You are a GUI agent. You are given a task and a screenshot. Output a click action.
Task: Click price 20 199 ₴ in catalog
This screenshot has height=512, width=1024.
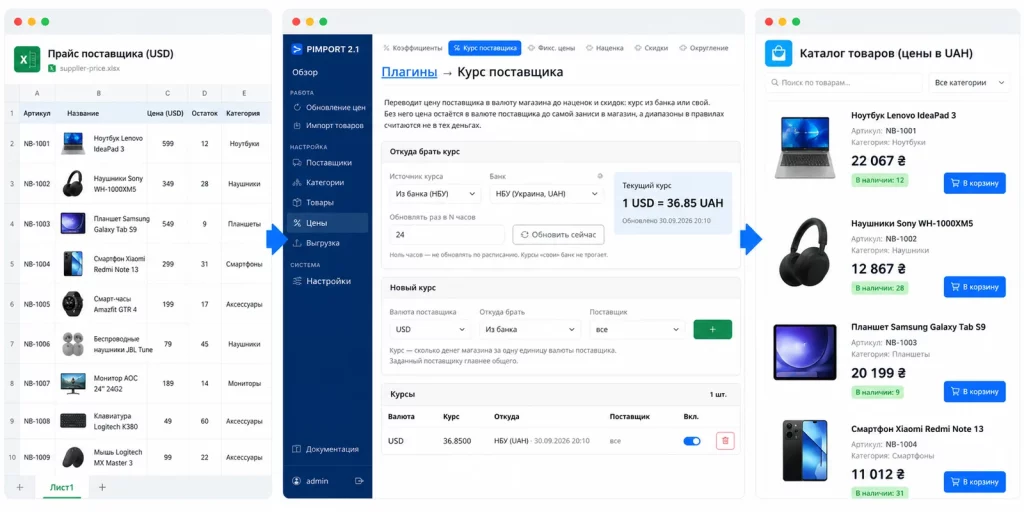point(878,373)
